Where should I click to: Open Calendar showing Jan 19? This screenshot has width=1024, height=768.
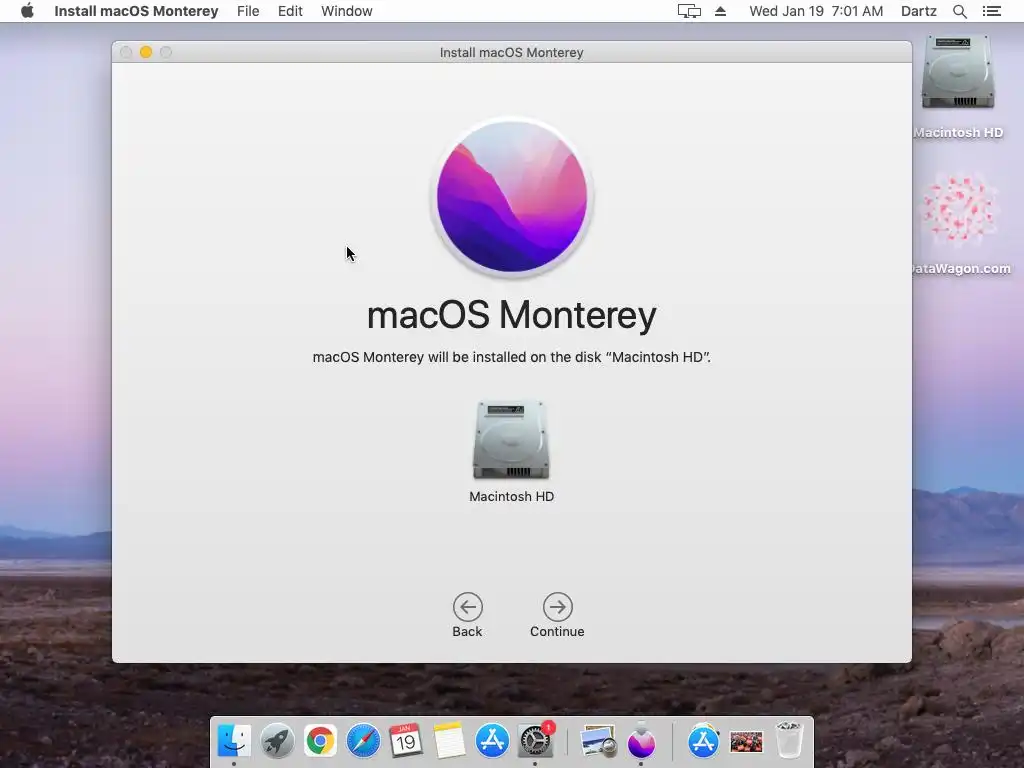[406, 741]
